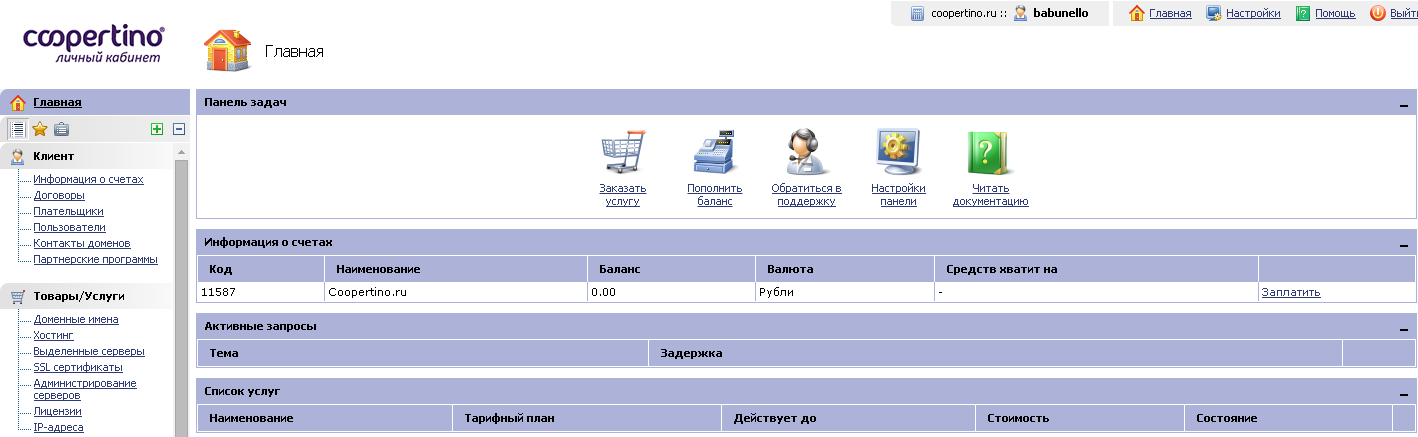Click the Настройки icon in top bar
Image resolution: width=1418 pixels, height=437 pixels.
pyautogui.click(x=1214, y=13)
